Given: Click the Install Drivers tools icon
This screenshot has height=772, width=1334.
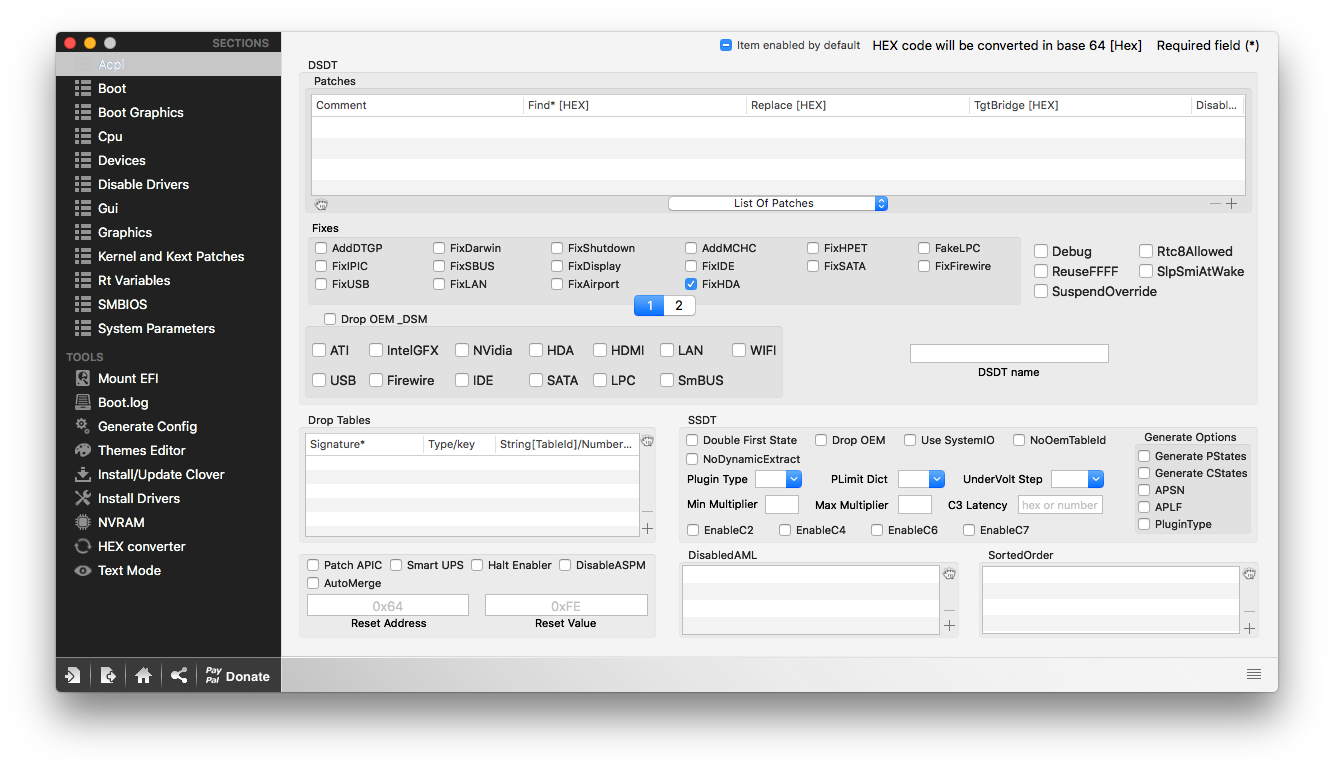Looking at the screenshot, I should click(83, 498).
